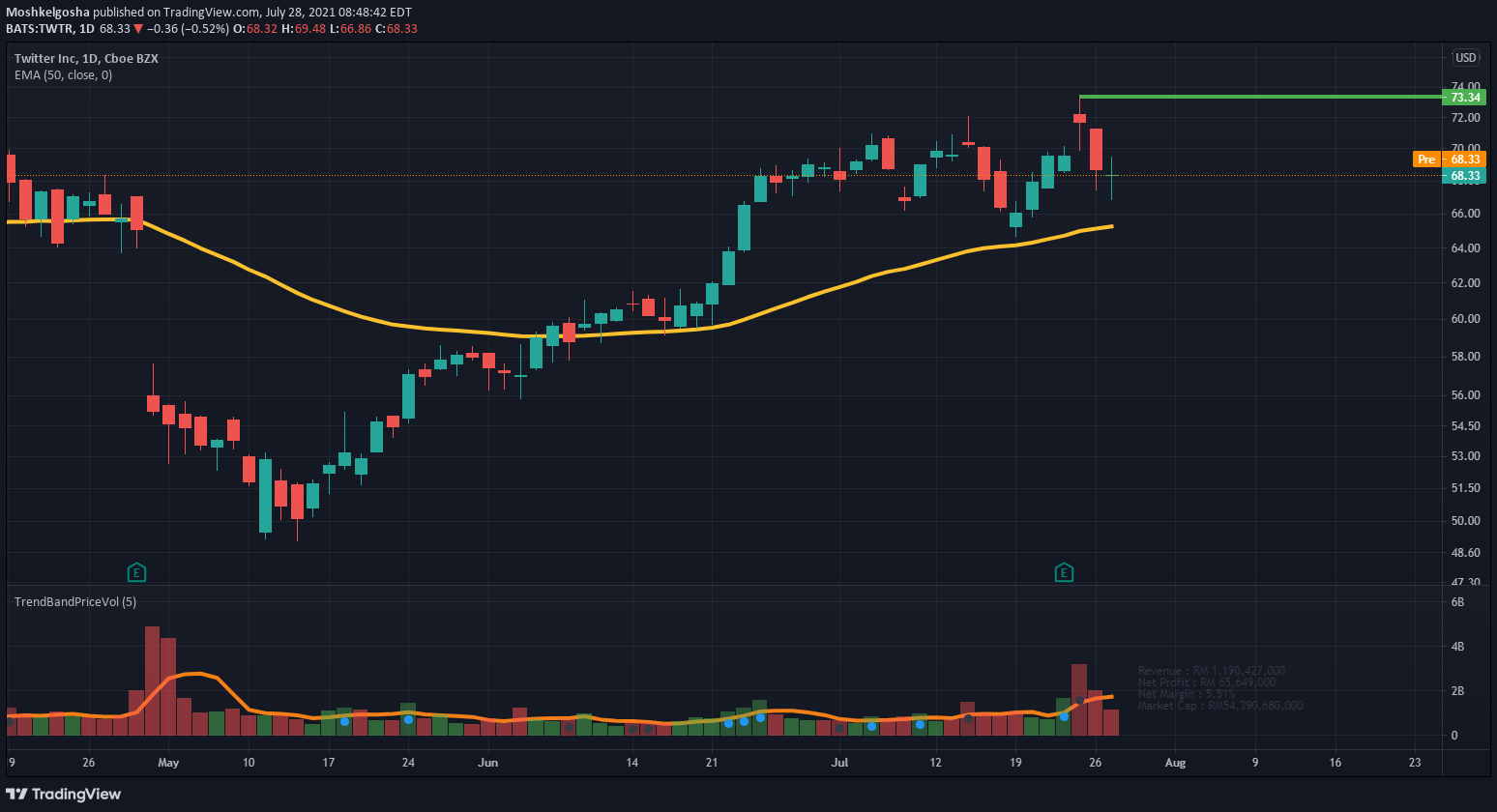Viewport: 1497px width, 812px height.
Task: Select the EMA (50, close, 0) indicator legend
Action: [x=63, y=74]
